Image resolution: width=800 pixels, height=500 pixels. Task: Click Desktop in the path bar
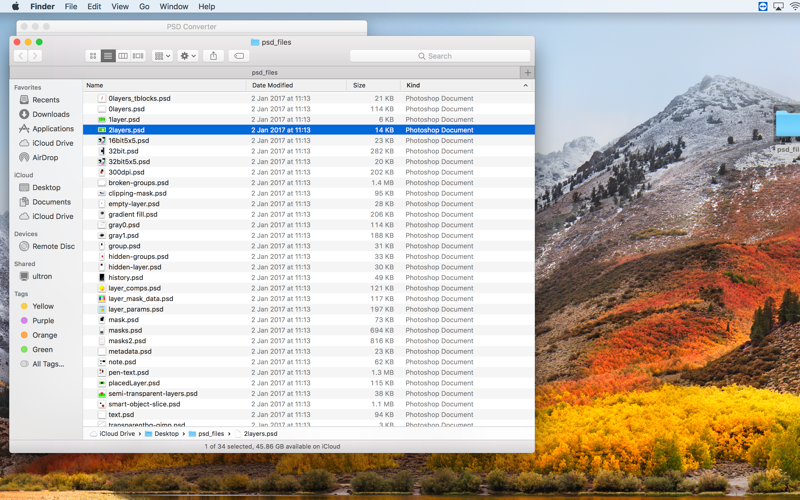[x=162, y=434]
